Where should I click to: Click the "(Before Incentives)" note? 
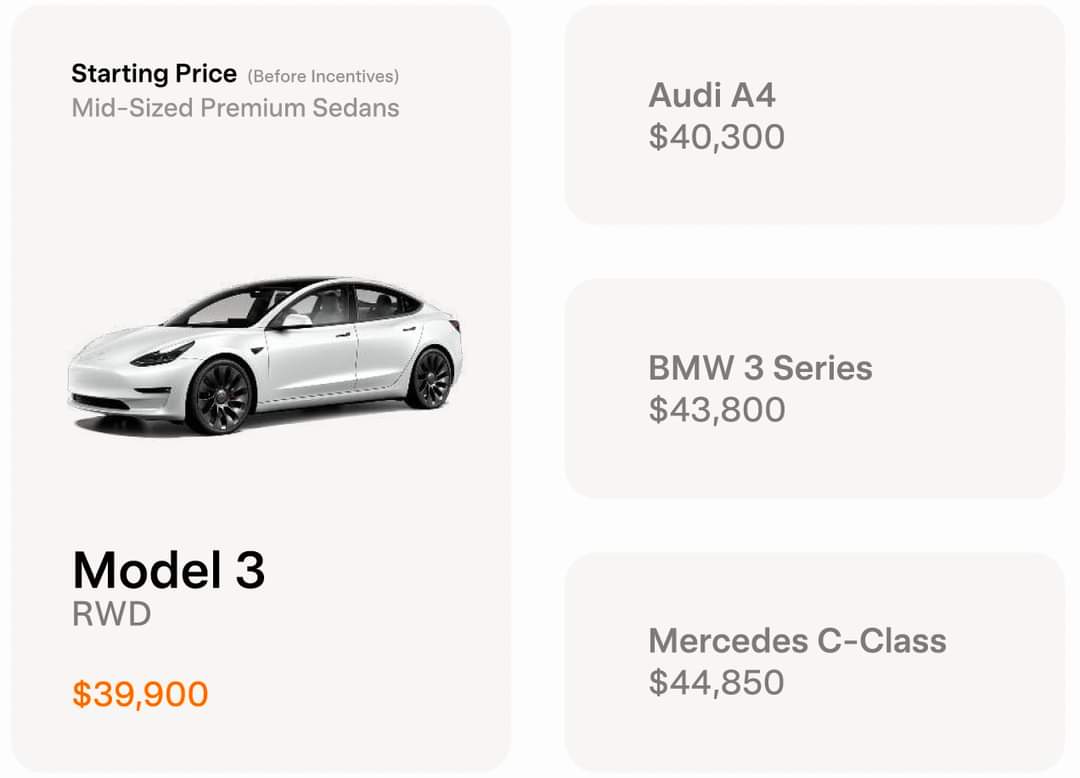(x=323, y=76)
